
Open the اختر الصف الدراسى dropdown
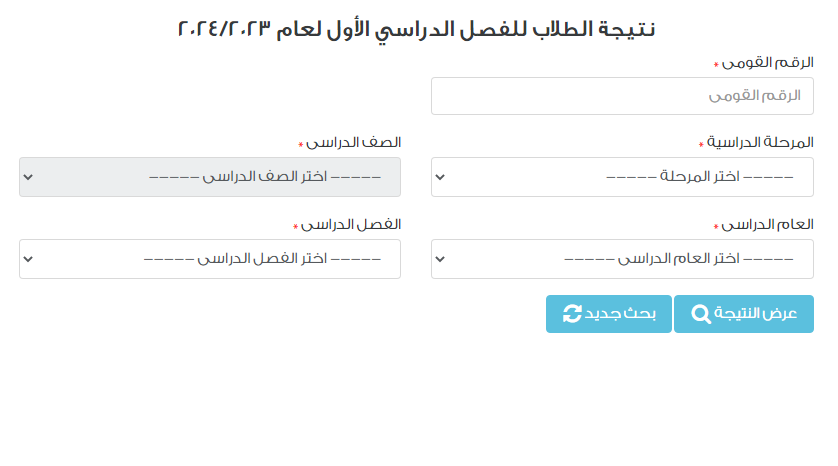tap(210, 177)
